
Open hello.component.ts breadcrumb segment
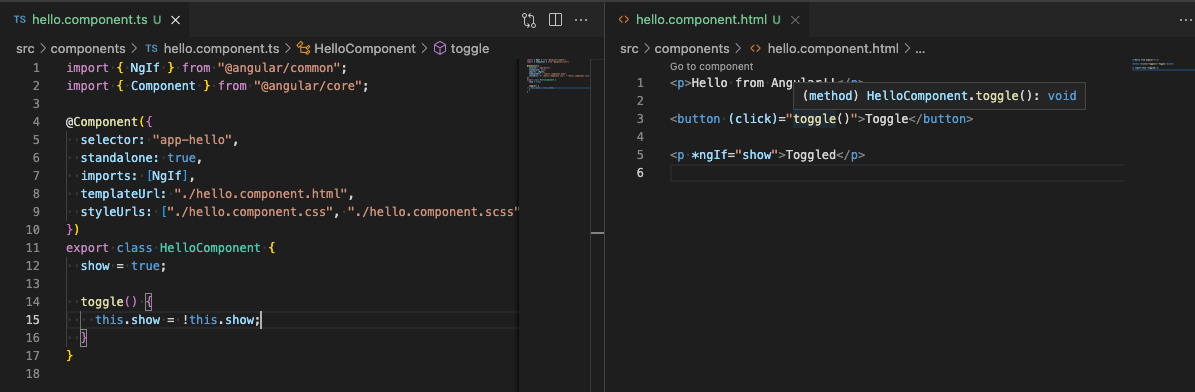click(x=222, y=48)
